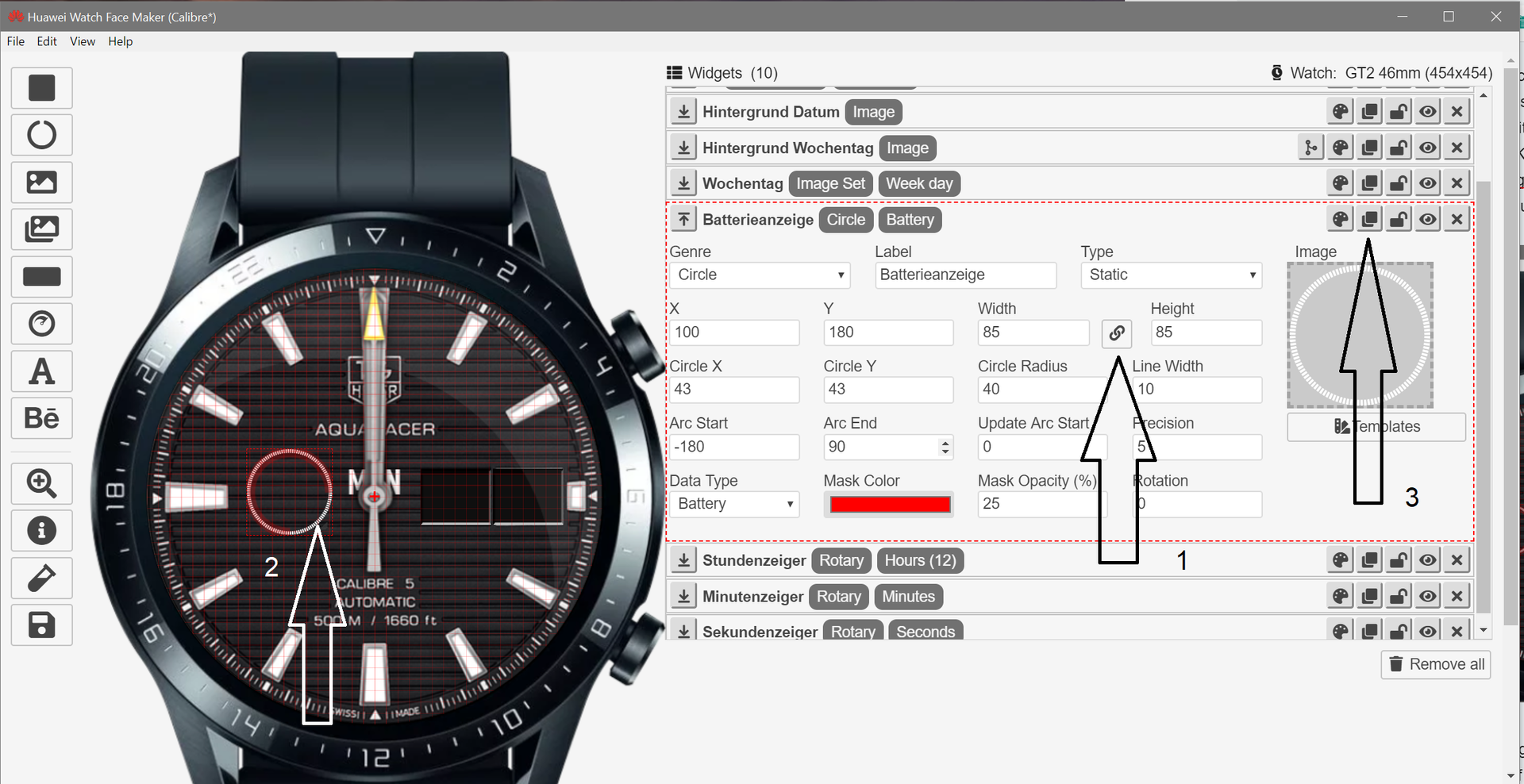Delete the Batterieanzeige widget
1524x784 pixels.
tap(1457, 219)
